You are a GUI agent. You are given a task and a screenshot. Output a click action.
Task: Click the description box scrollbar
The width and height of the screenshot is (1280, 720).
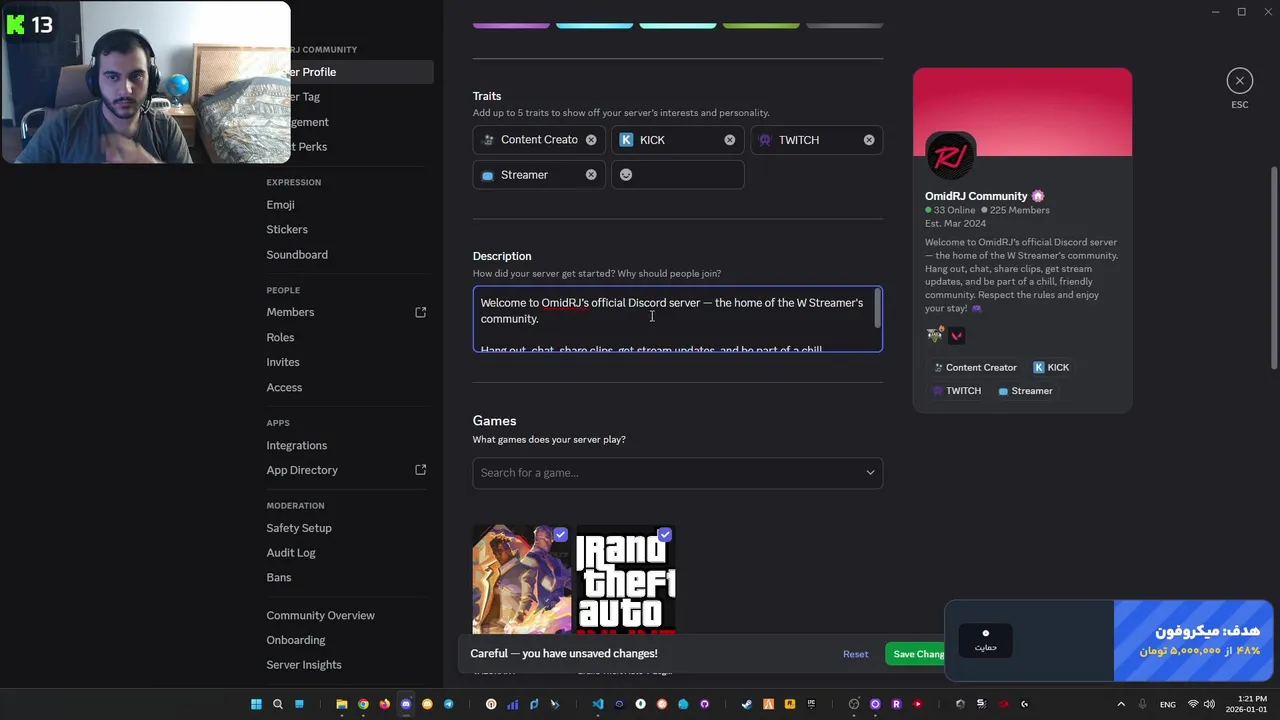click(x=878, y=308)
